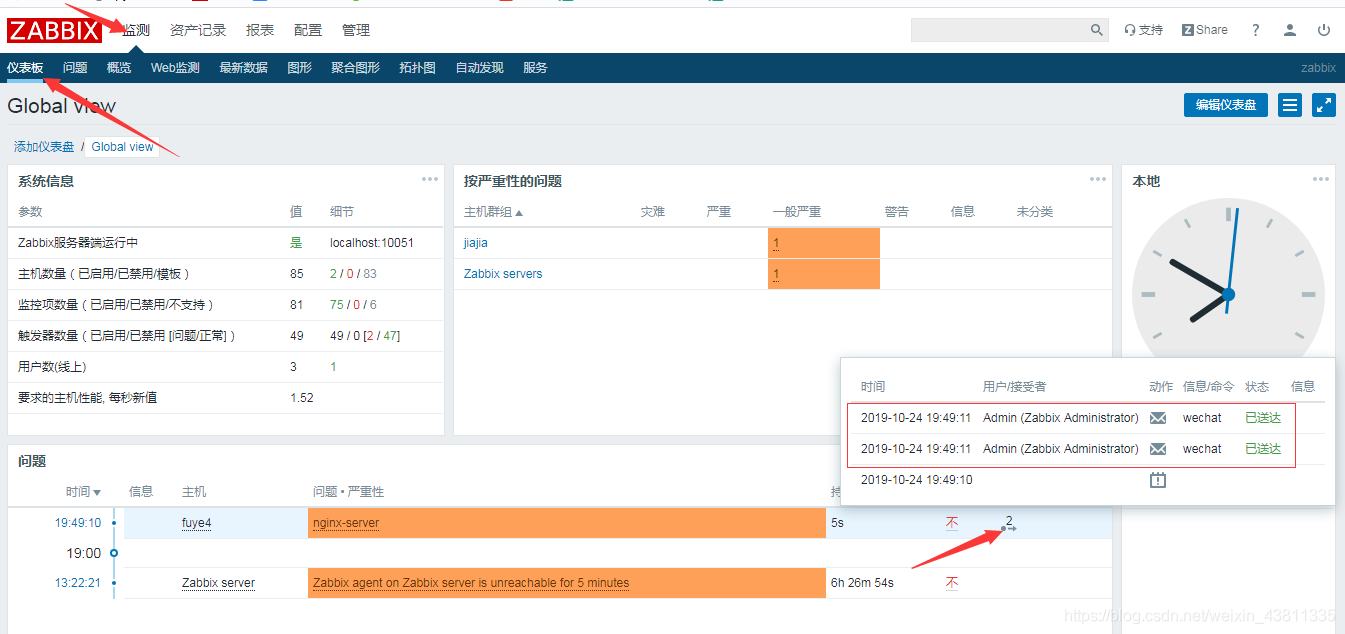Open the 监测 top menu
Viewport: 1345px width, 634px height.
[136, 30]
